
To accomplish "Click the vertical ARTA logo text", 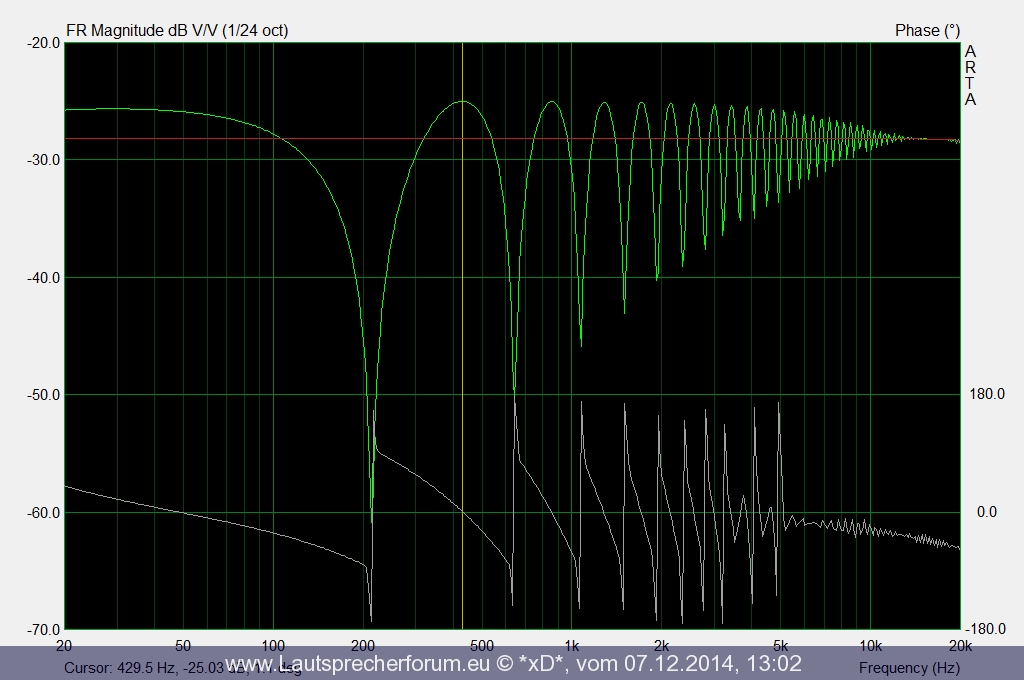I will point(970,75).
